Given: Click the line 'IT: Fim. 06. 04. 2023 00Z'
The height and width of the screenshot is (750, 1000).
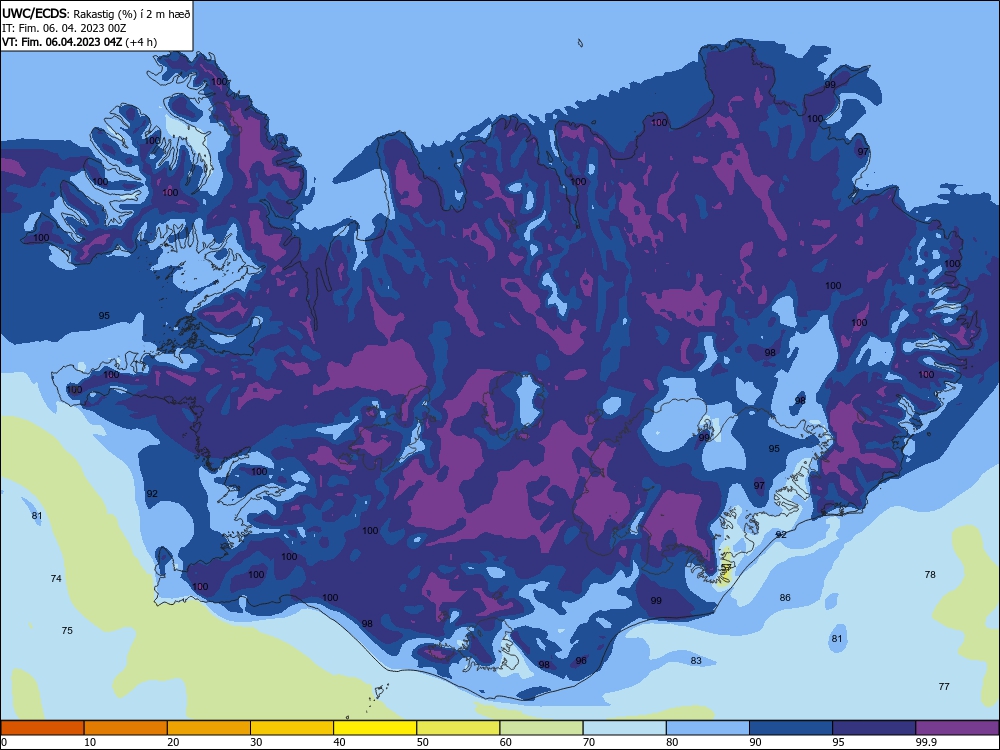Looking at the screenshot, I should point(64,28).
